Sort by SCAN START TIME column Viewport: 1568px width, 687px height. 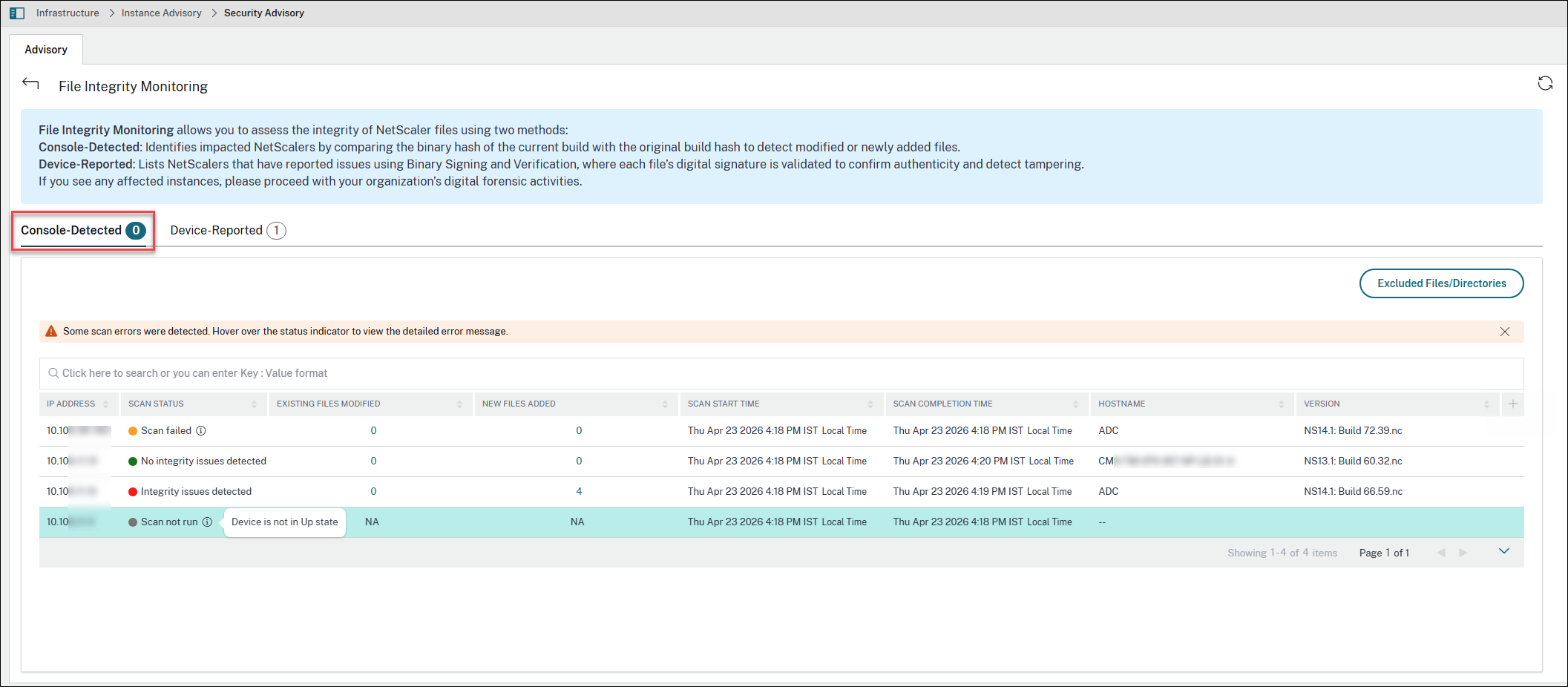870,404
